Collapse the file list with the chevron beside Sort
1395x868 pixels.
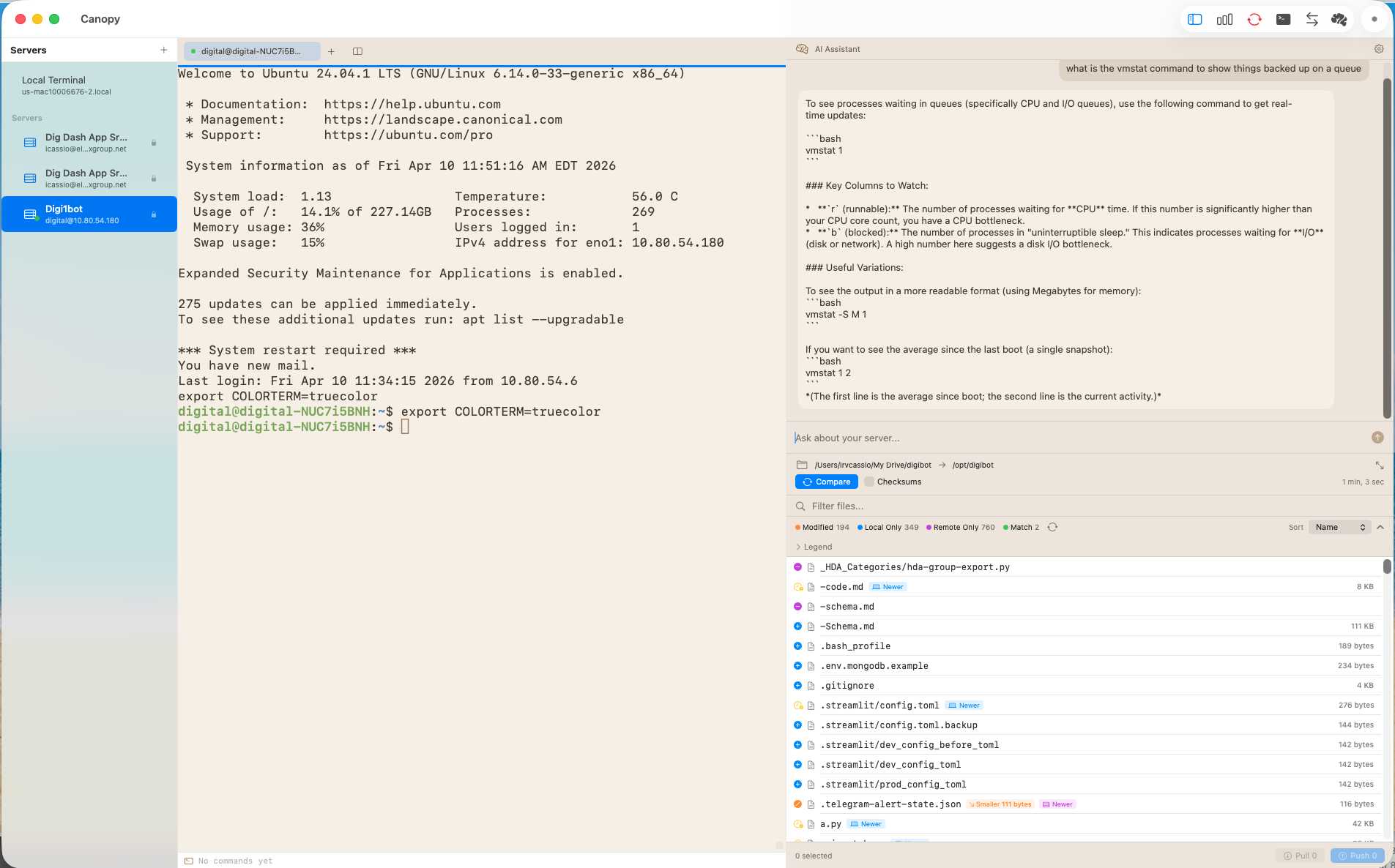point(1380,527)
